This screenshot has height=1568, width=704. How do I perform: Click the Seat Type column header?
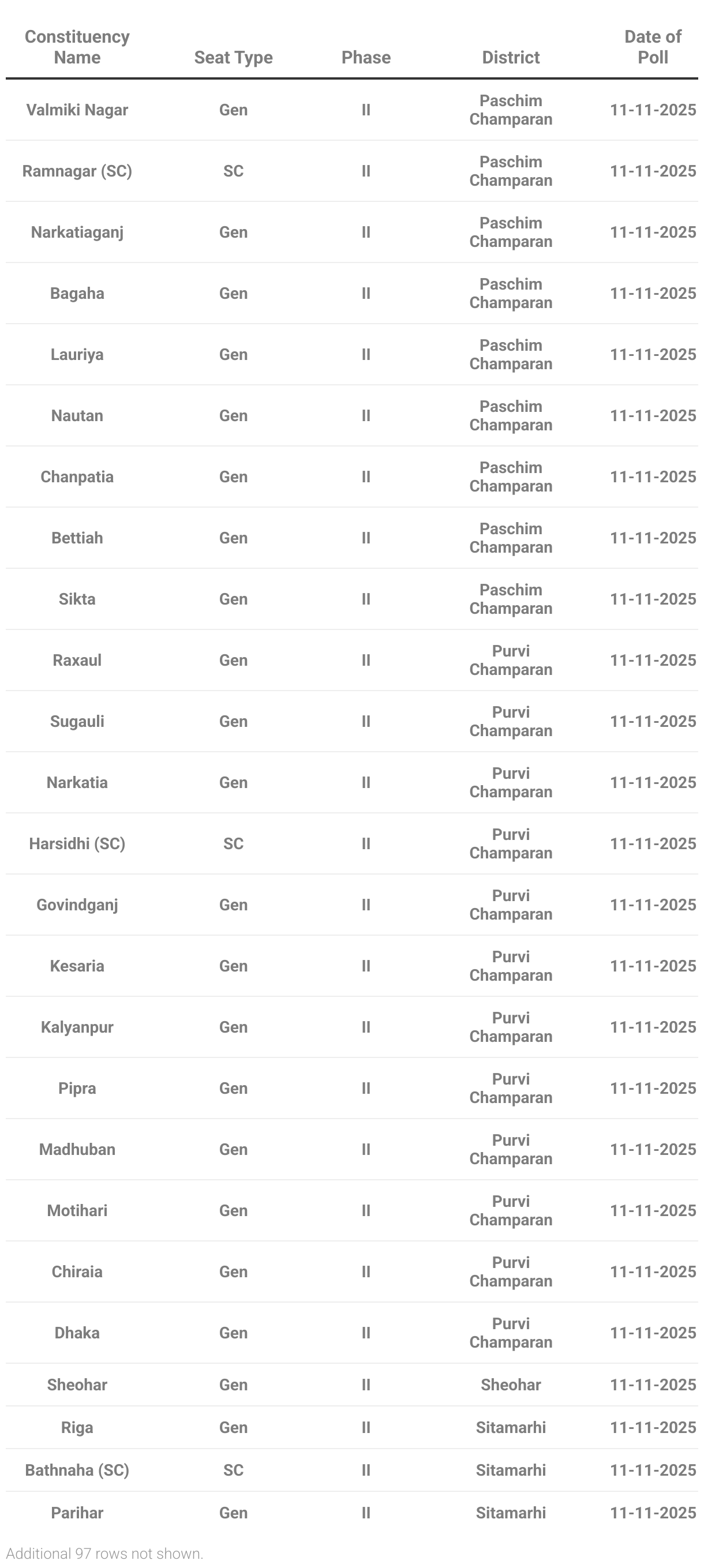click(x=233, y=57)
